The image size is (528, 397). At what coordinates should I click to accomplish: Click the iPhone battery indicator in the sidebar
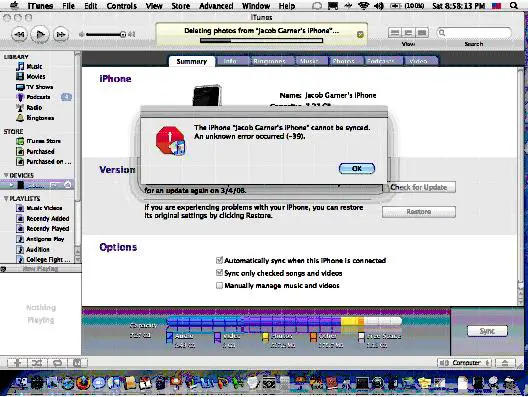point(54,185)
